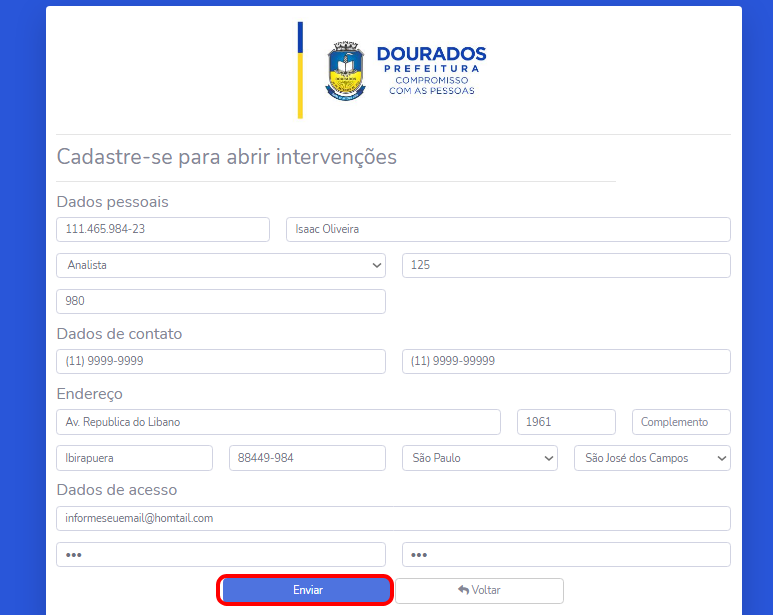Click the first password field
This screenshot has height=615, width=773.
(x=221, y=554)
